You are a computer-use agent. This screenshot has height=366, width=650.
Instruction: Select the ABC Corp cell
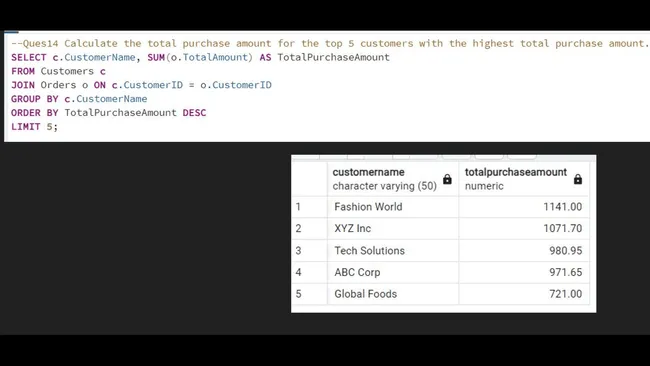(393, 272)
